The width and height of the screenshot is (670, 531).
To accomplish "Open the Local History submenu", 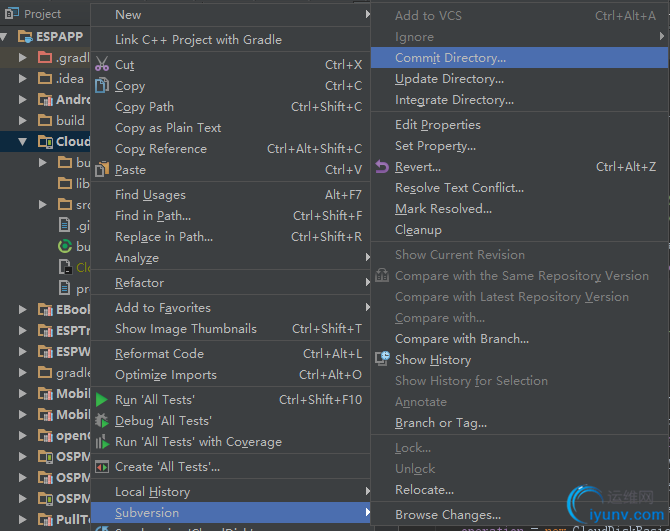I will click(152, 492).
